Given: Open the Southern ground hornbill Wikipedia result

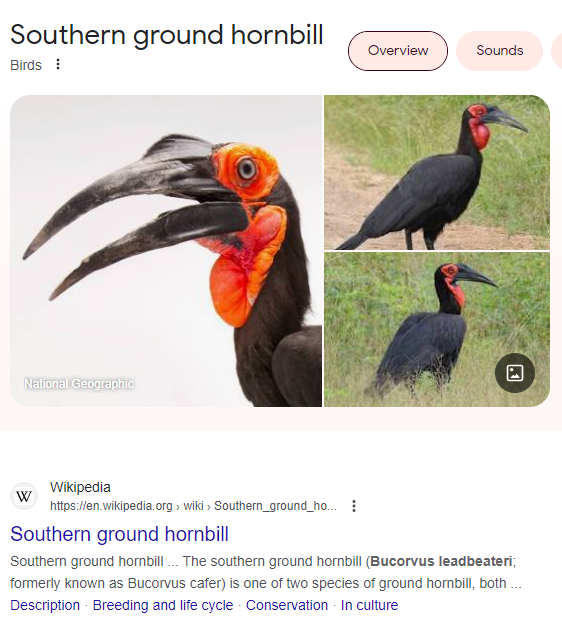Looking at the screenshot, I should pyautogui.click(x=119, y=534).
